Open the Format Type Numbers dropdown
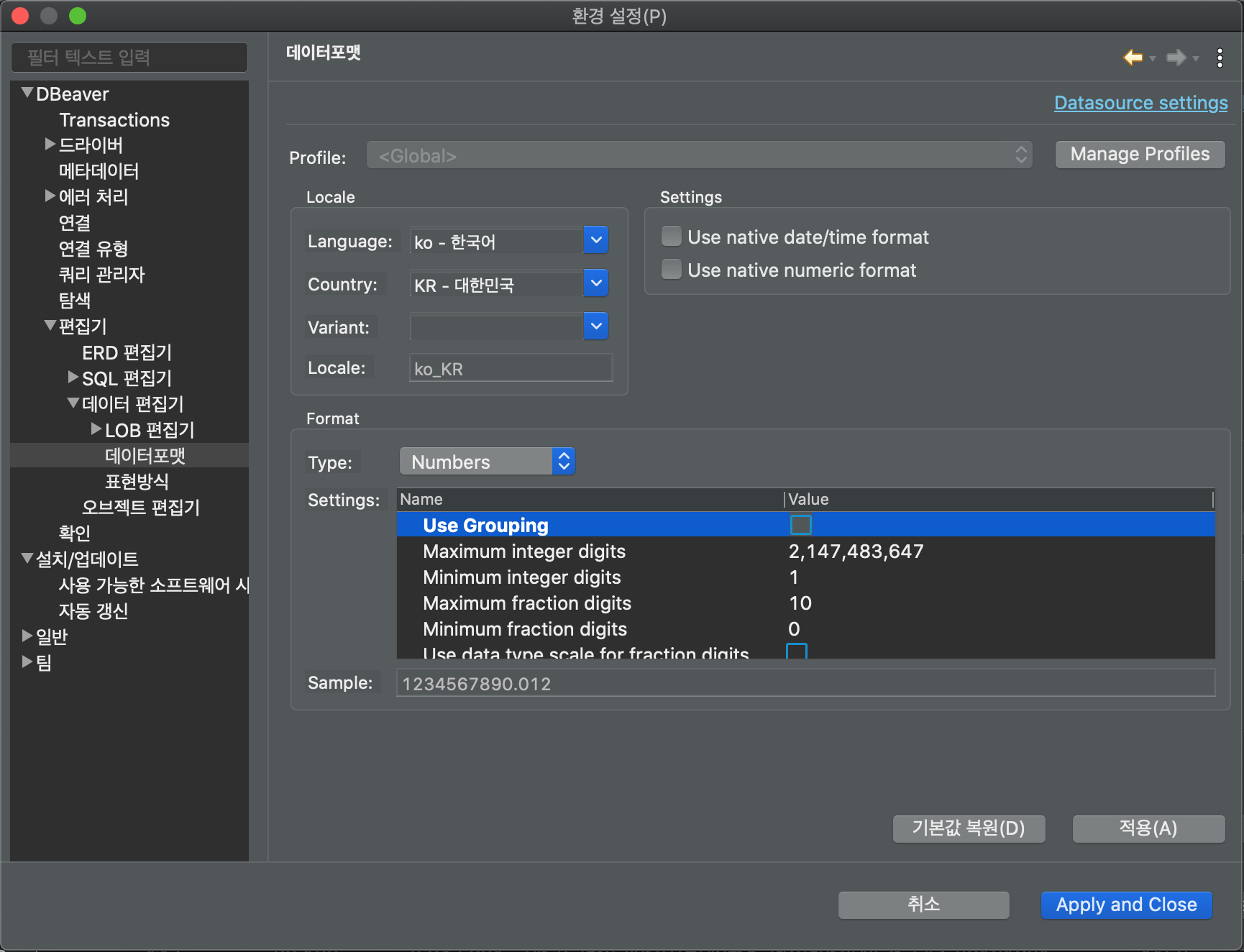Screen dimensions: 1244x952 tap(487, 462)
